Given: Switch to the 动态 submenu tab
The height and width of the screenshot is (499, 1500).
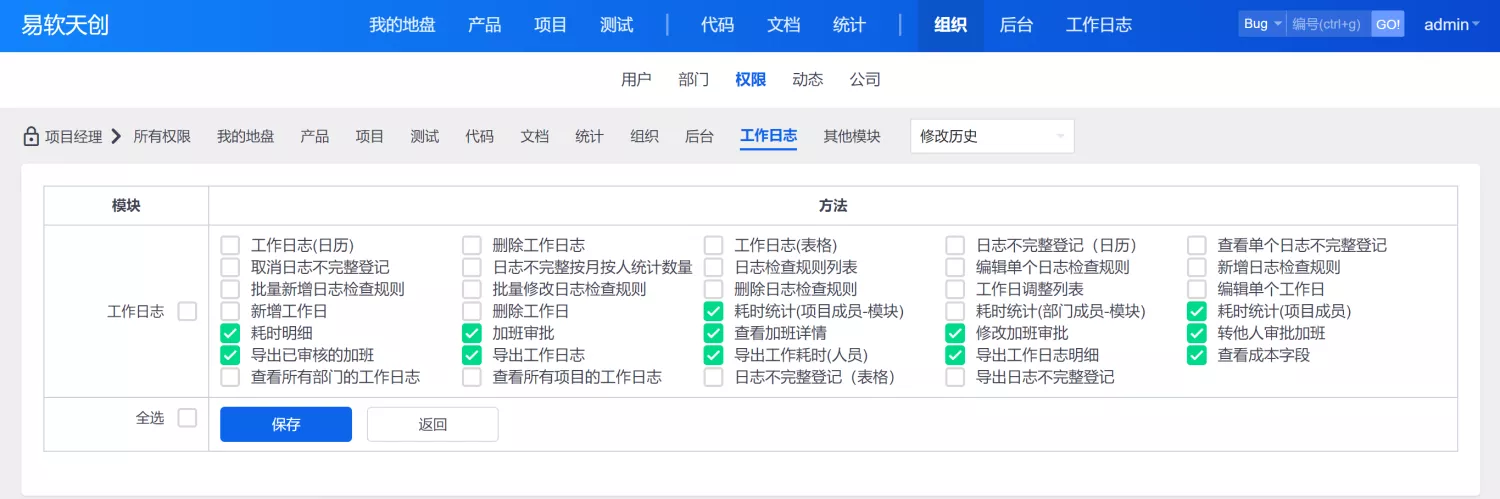Looking at the screenshot, I should (x=808, y=79).
